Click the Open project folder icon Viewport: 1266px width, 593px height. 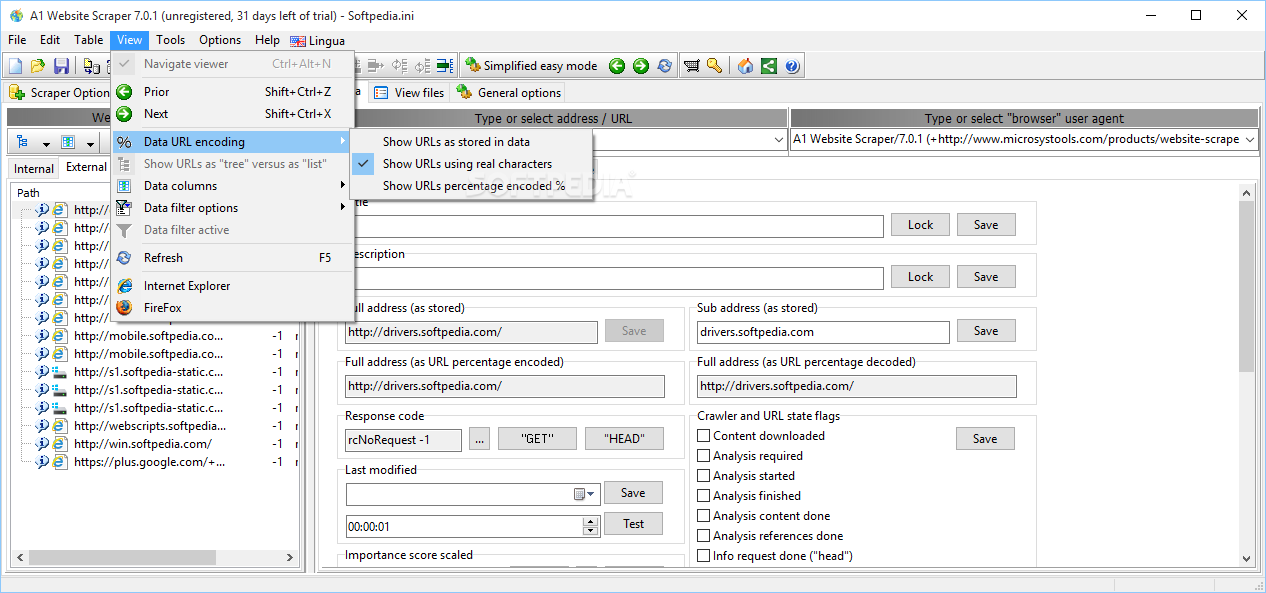pyautogui.click(x=38, y=66)
